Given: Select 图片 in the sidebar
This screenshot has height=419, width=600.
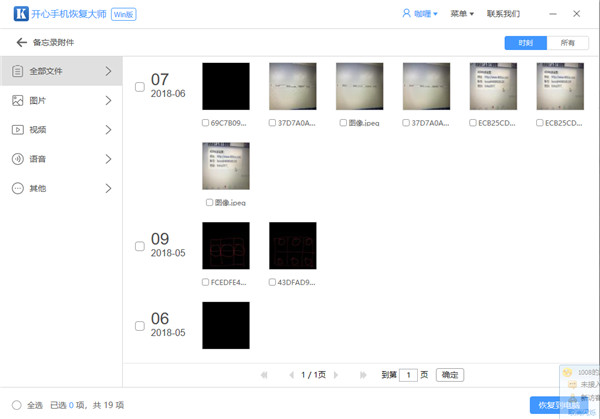Looking at the screenshot, I should click(x=61, y=101).
